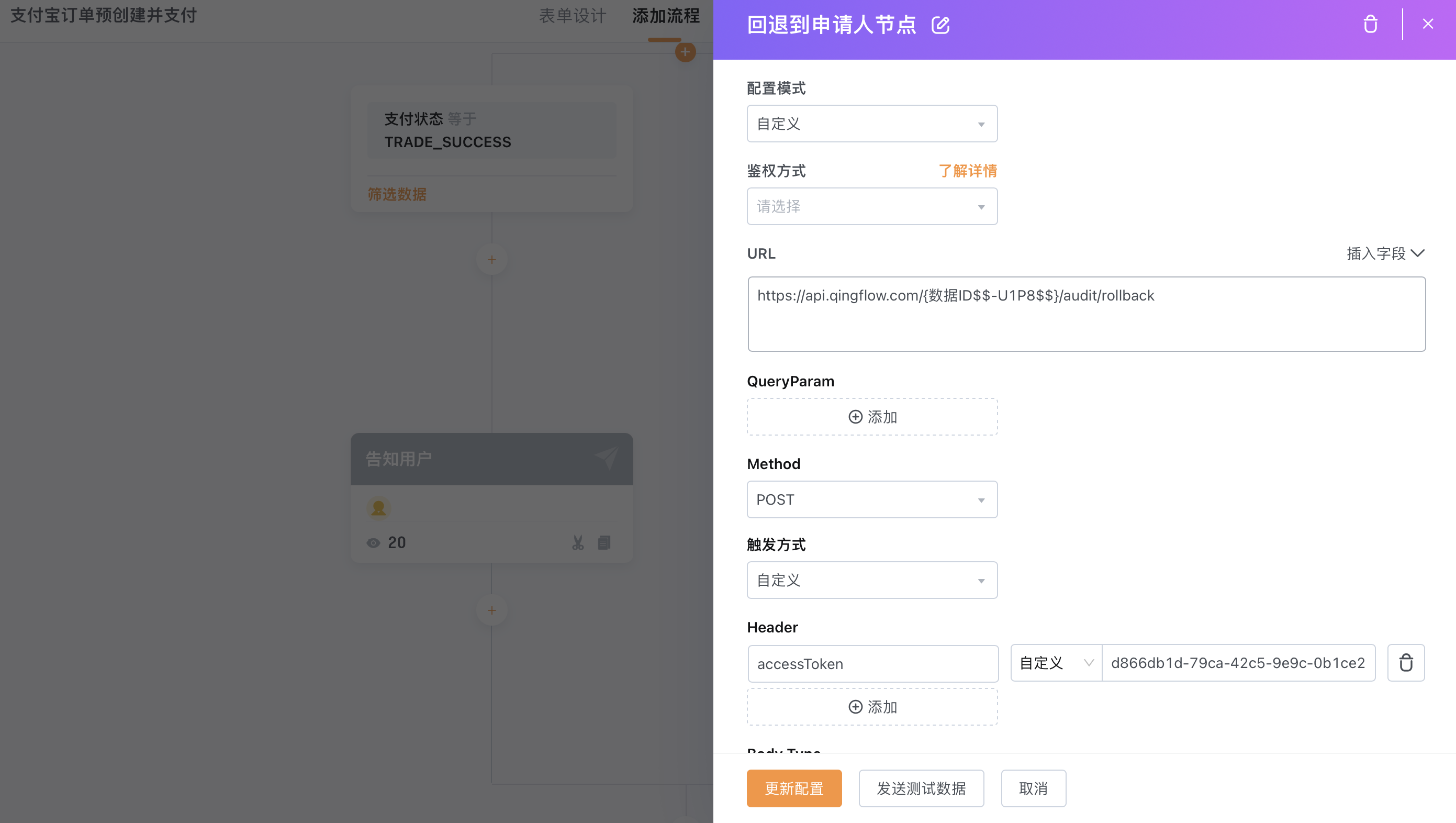Click 筛选数据 link on condition card
The width and height of the screenshot is (1456, 823).
click(397, 194)
